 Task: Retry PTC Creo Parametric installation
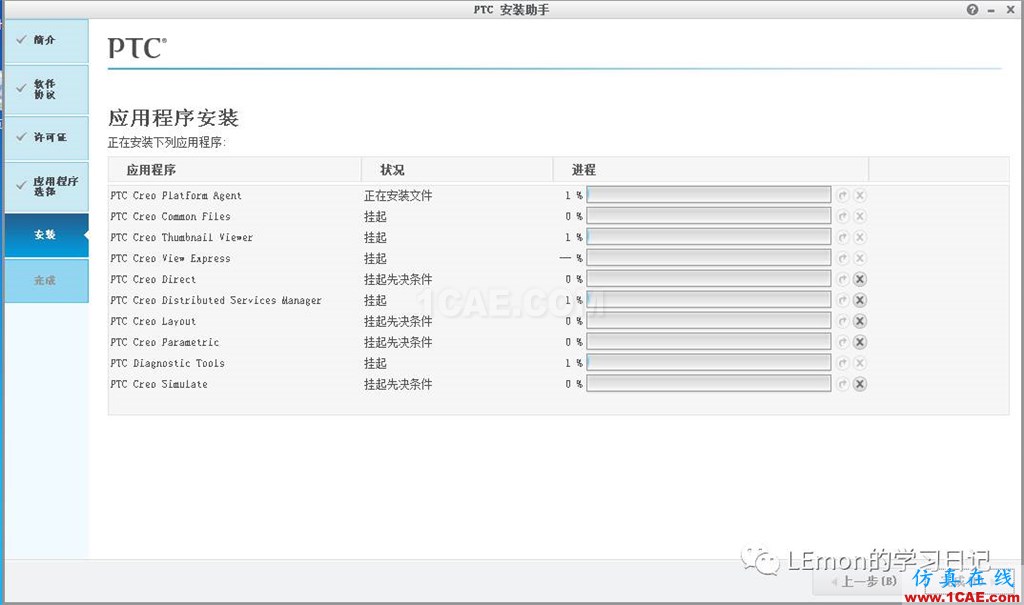842,342
